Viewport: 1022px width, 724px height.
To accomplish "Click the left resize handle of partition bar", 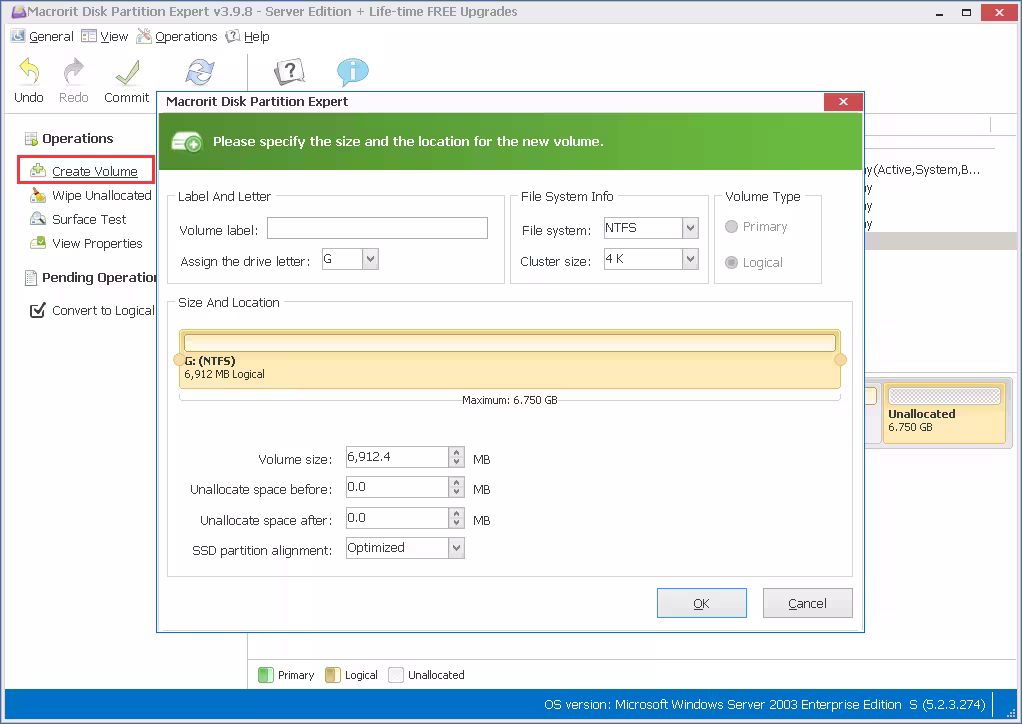I will [x=179, y=360].
